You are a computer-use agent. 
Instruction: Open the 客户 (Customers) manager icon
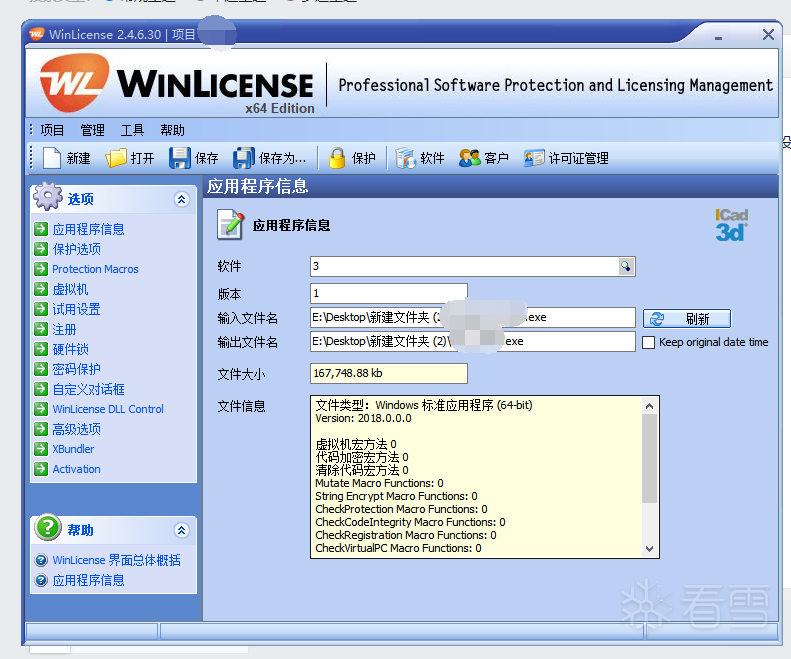469,158
